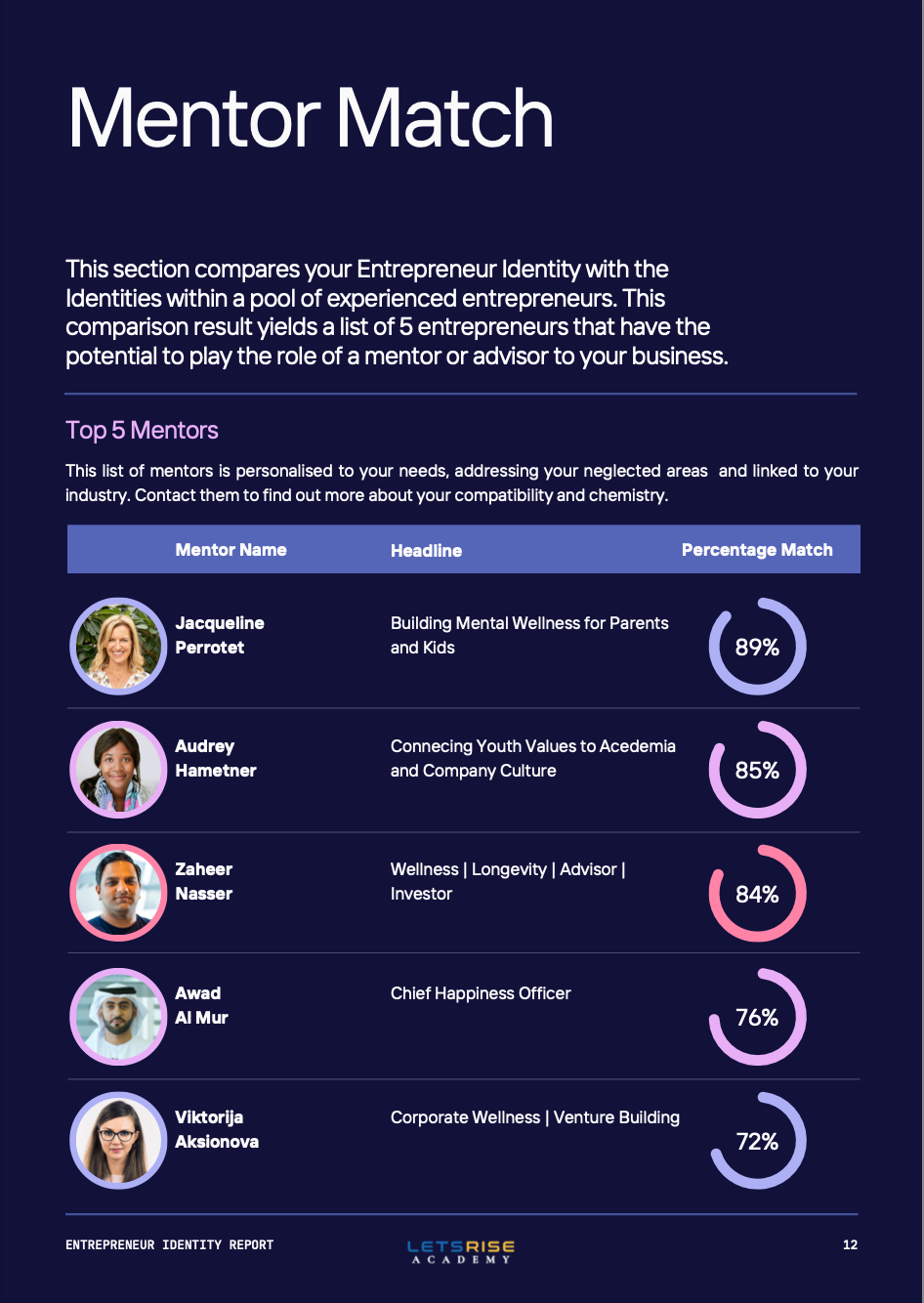The height and width of the screenshot is (1303, 924).
Task: Click the Mentor Name column header
Action: (231, 550)
